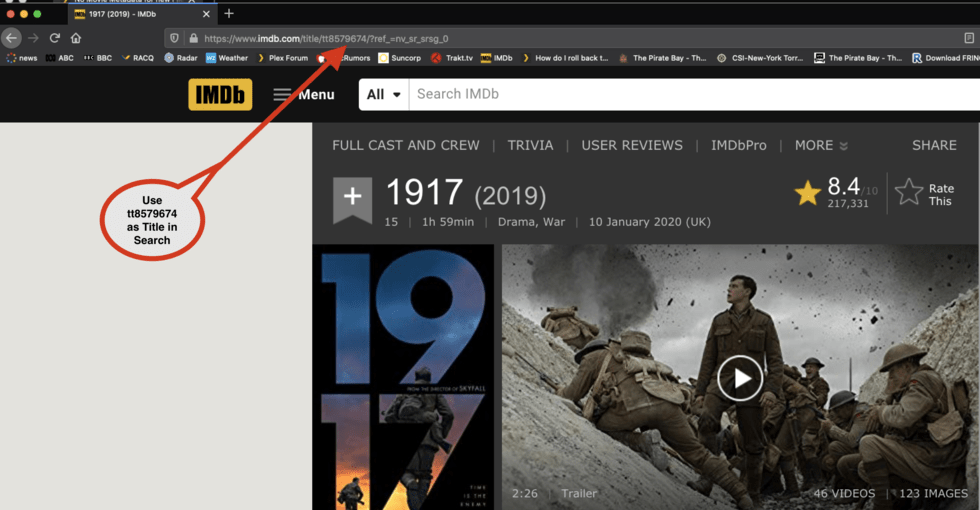This screenshot has height=510, width=980.
Task: Open a new browser tab
Action: click(229, 13)
